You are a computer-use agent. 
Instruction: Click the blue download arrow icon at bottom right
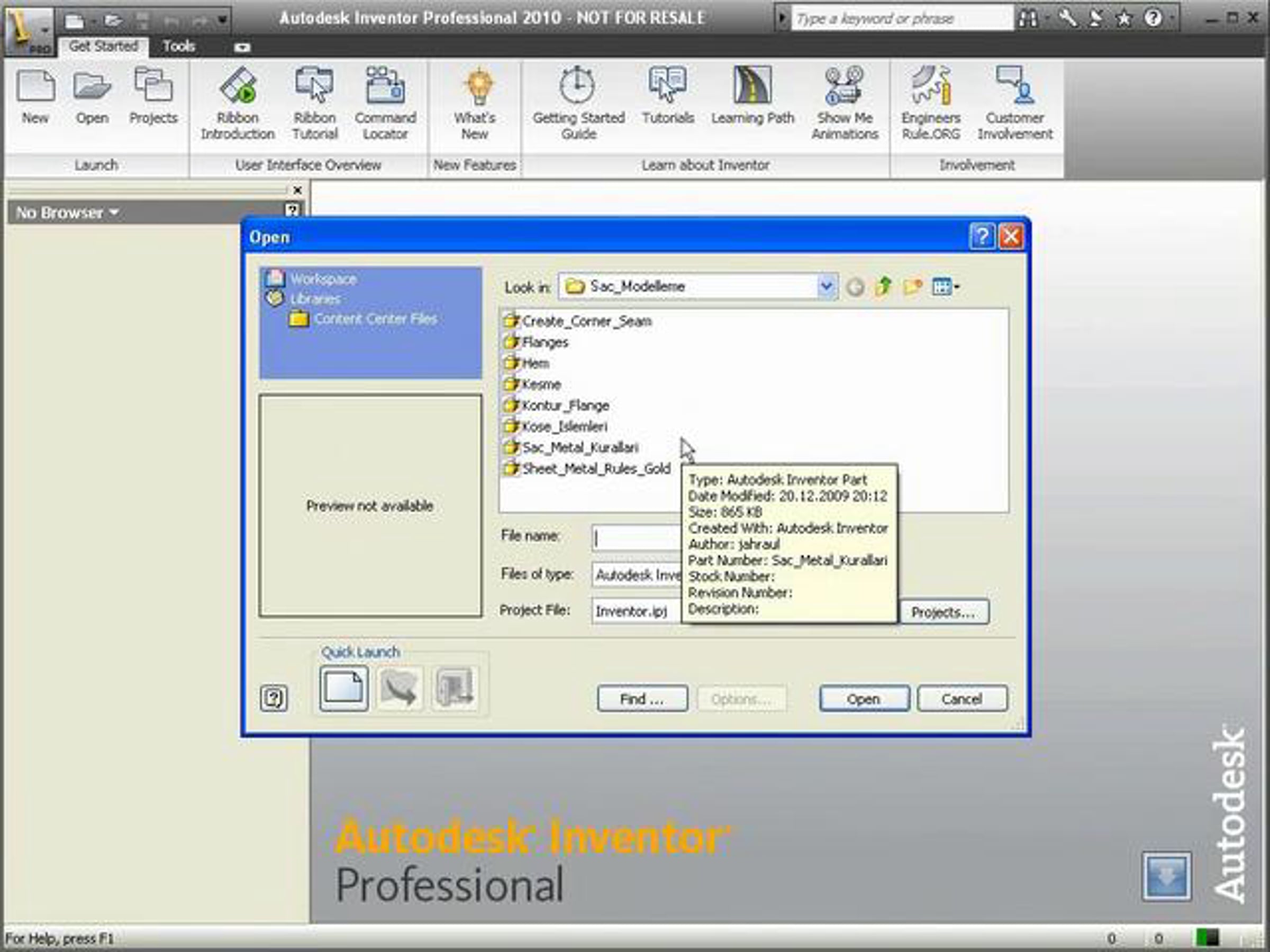click(x=1166, y=876)
